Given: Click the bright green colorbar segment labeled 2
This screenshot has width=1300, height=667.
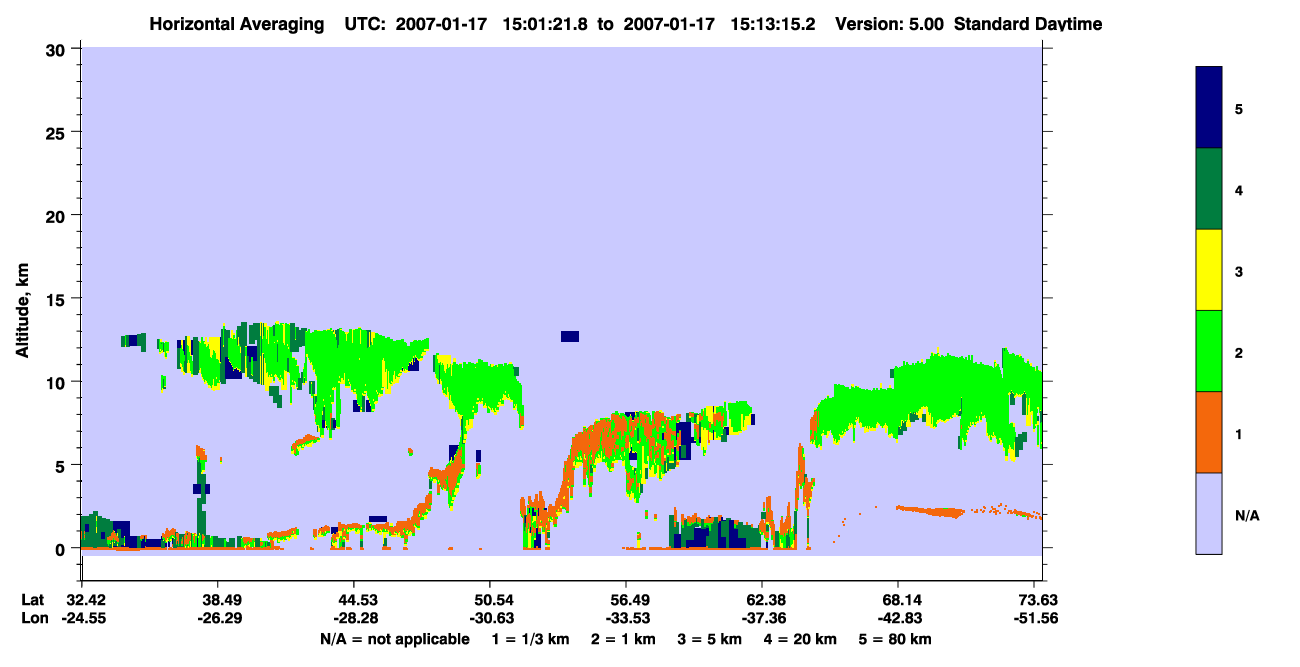Looking at the screenshot, I should tap(1209, 351).
